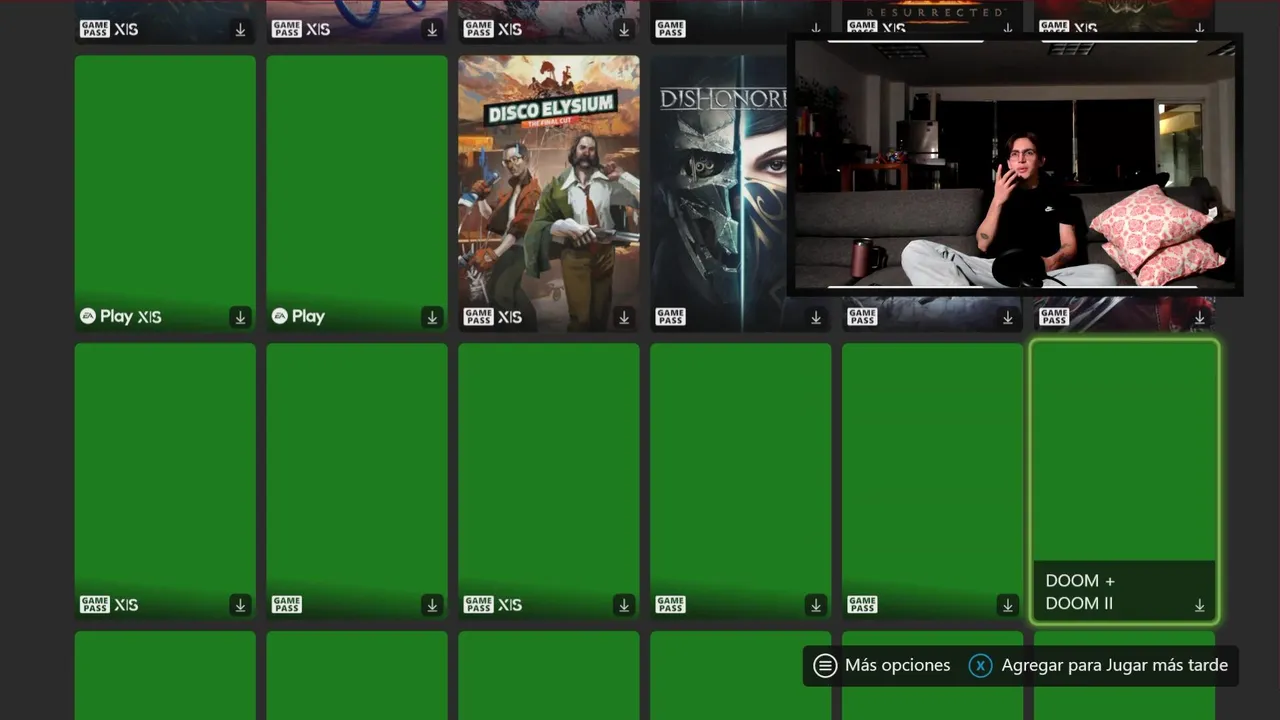Click the EA Play X|S logo badge

pos(121,317)
